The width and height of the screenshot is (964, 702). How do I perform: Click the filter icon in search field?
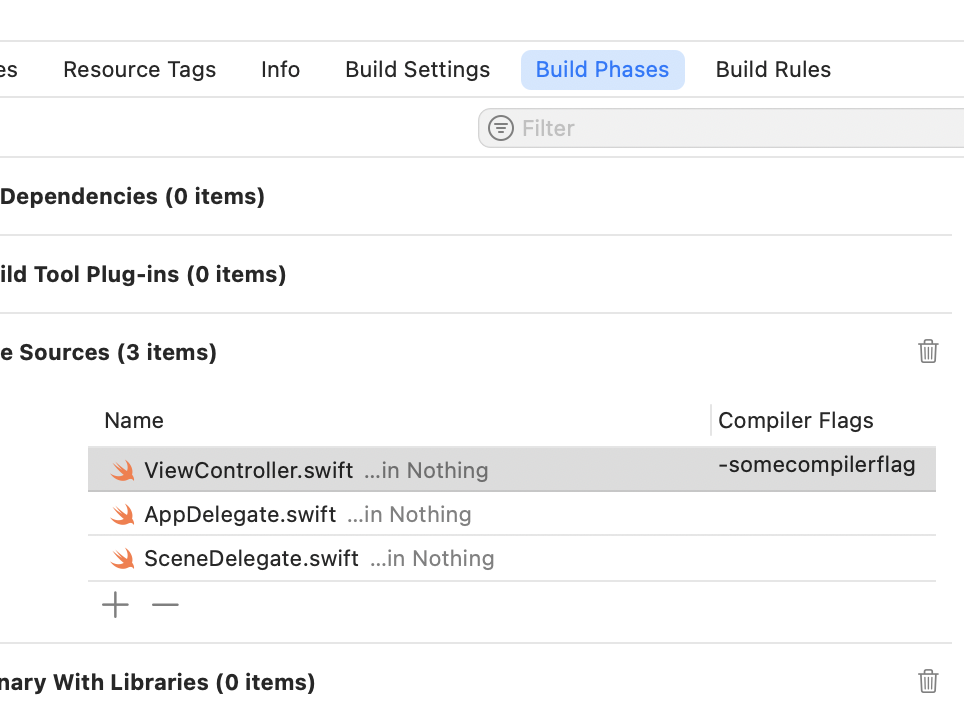click(500, 128)
